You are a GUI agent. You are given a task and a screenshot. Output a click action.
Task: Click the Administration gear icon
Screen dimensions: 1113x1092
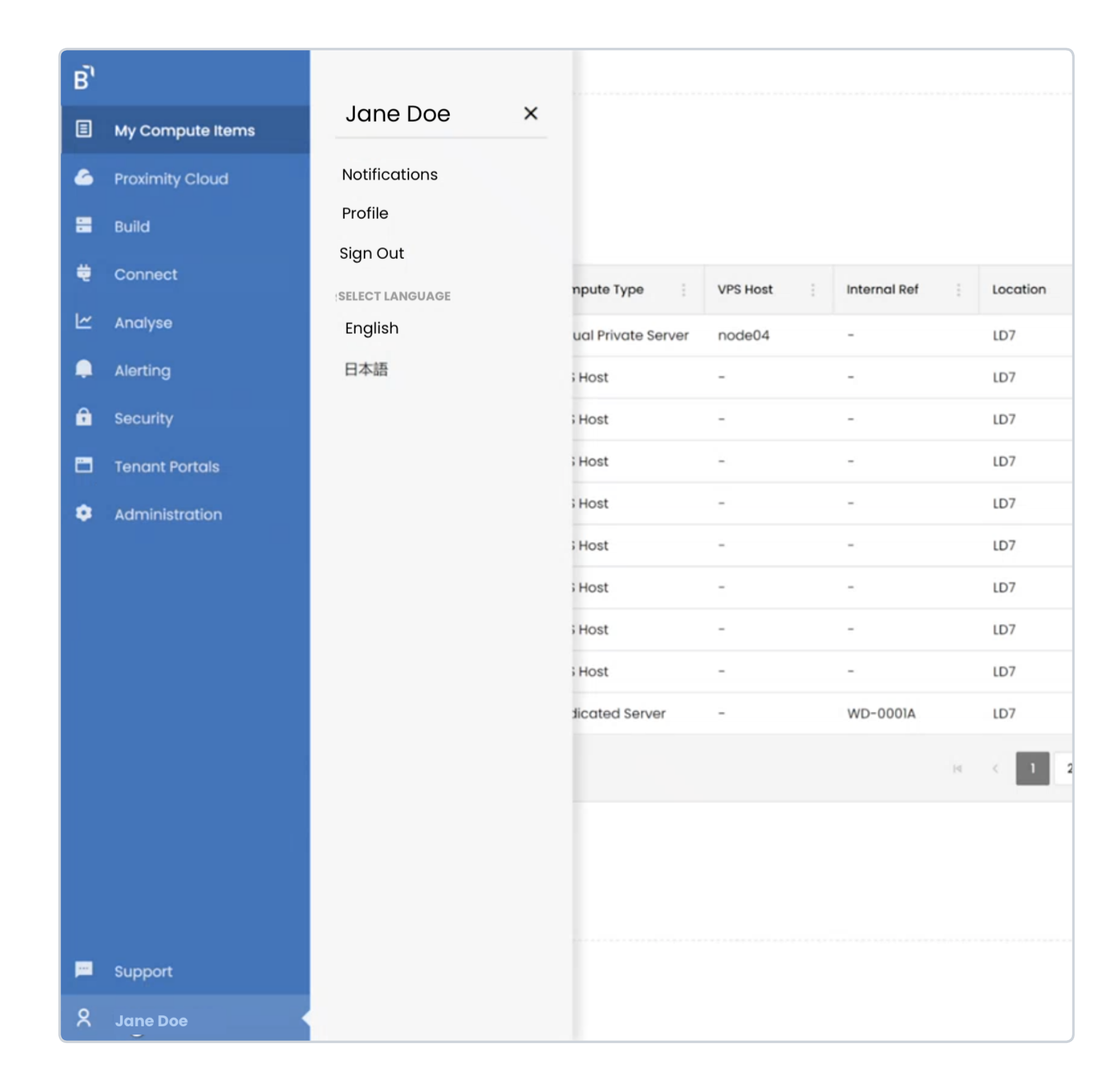[x=83, y=513]
